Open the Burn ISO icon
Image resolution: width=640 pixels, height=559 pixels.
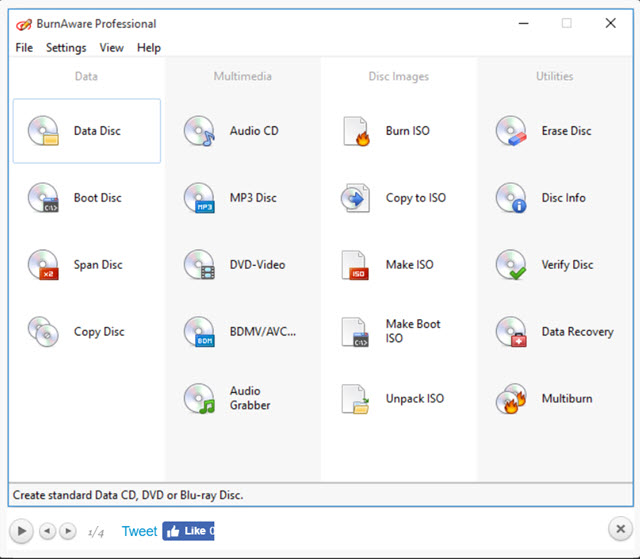point(356,131)
